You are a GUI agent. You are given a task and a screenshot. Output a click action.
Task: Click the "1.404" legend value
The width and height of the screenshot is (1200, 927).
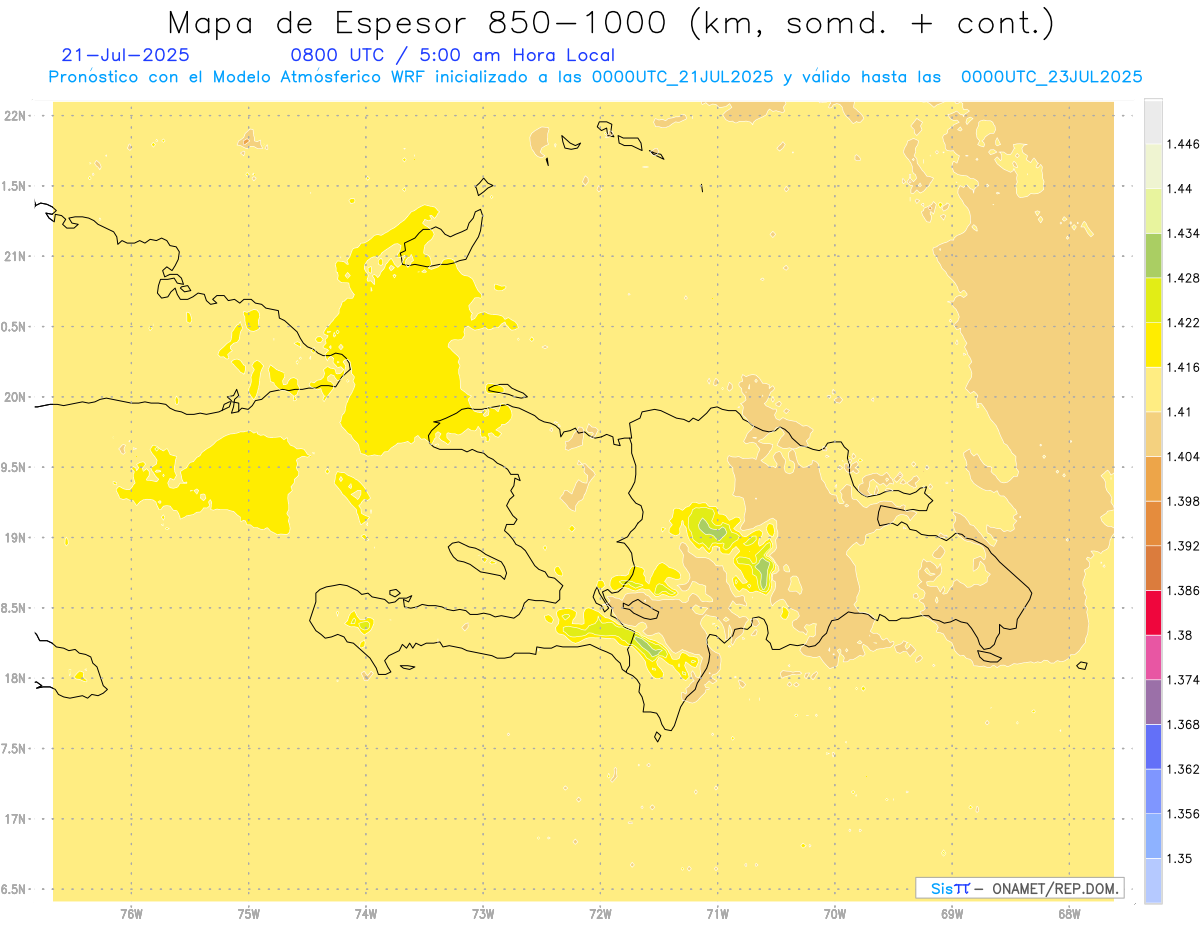[x=1182, y=456]
